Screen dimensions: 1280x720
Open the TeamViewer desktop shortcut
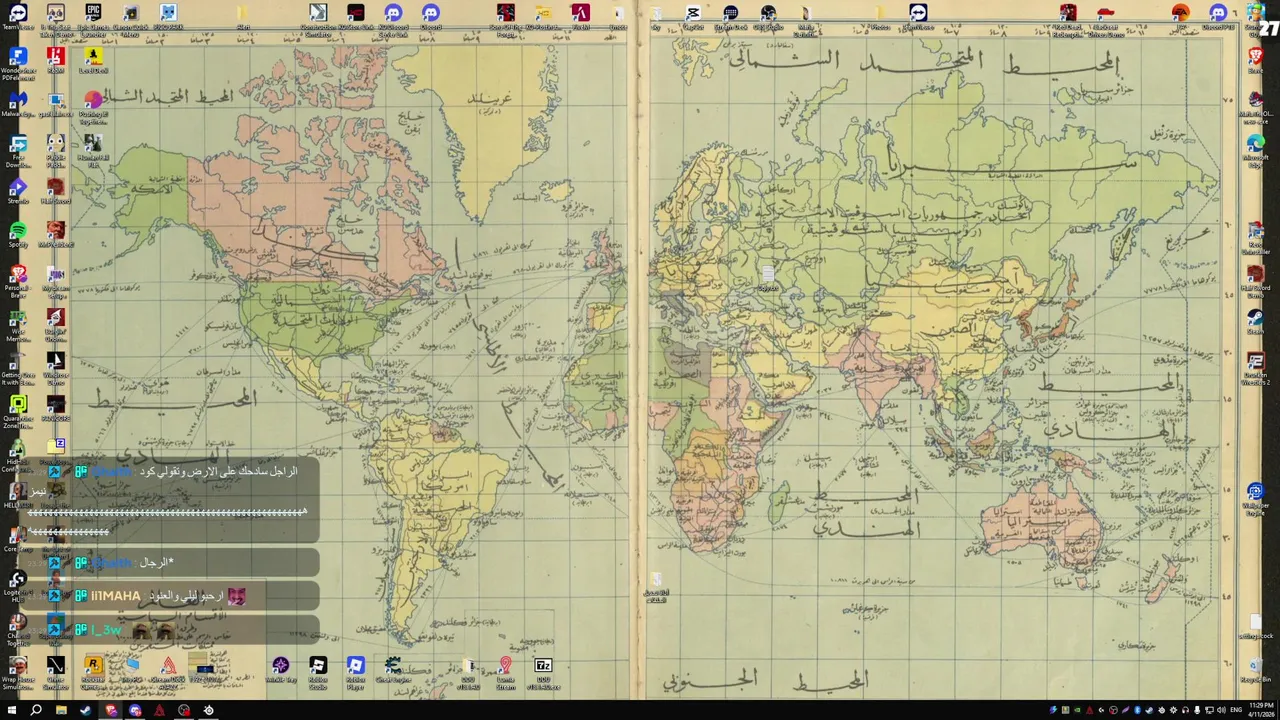tap(18, 17)
